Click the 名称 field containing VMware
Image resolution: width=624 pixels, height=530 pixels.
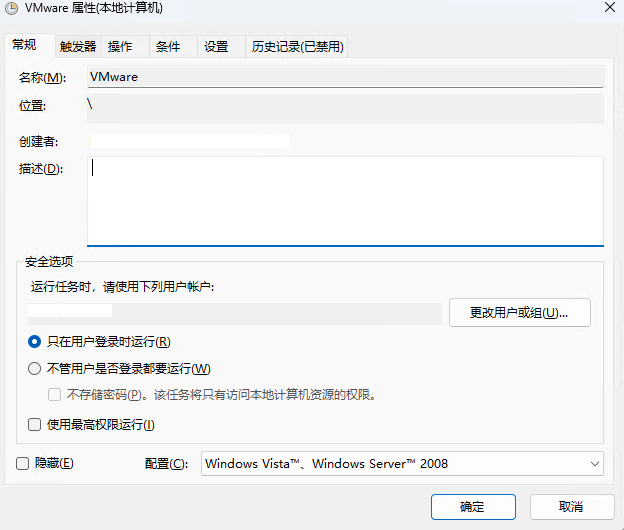click(344, 77)
